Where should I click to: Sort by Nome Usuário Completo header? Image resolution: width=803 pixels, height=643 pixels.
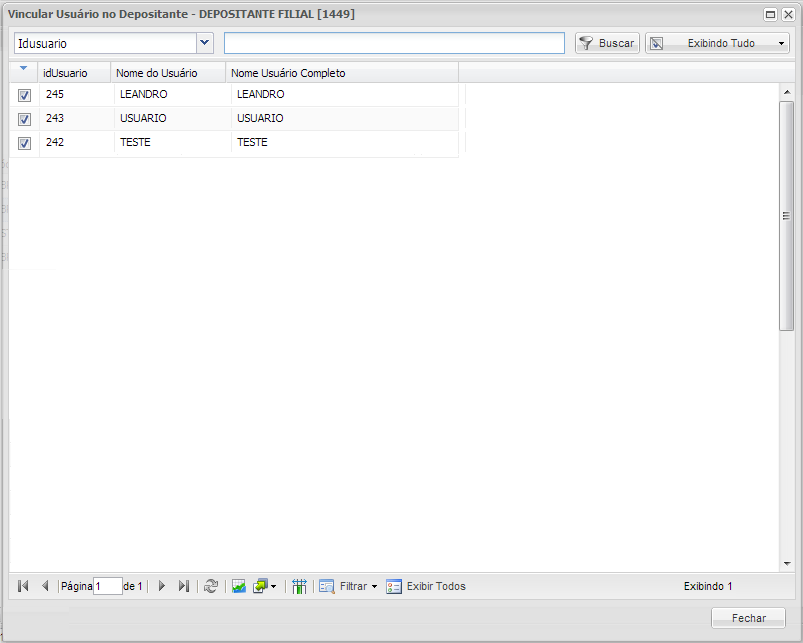tap(342, 73)
